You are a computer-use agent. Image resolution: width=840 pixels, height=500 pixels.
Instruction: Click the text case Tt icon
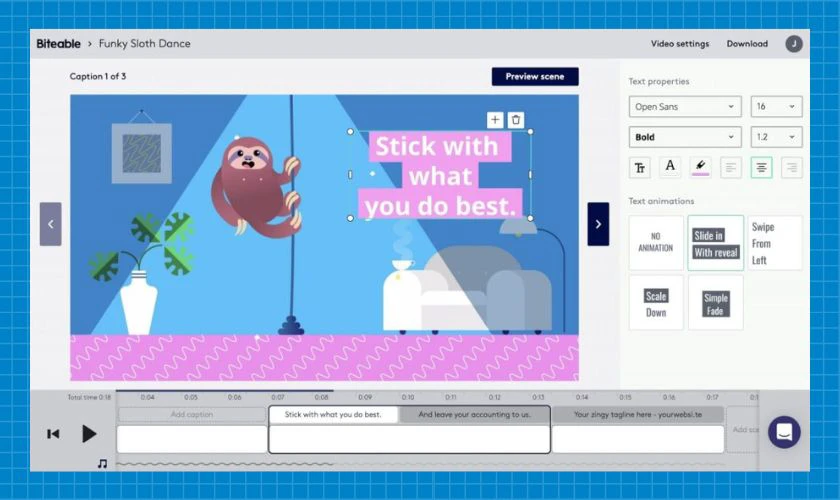(640, 168)
